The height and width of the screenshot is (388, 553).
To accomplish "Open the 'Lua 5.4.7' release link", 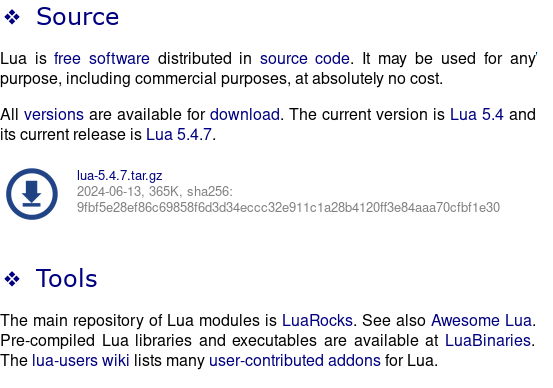I will [x=179, y=134].
